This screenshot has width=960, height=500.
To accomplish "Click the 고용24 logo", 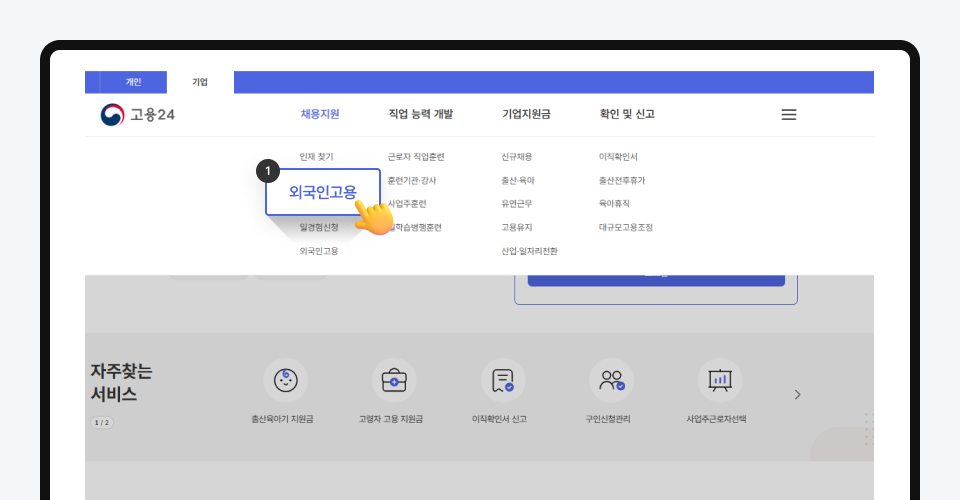I will (x=139, y=115).
